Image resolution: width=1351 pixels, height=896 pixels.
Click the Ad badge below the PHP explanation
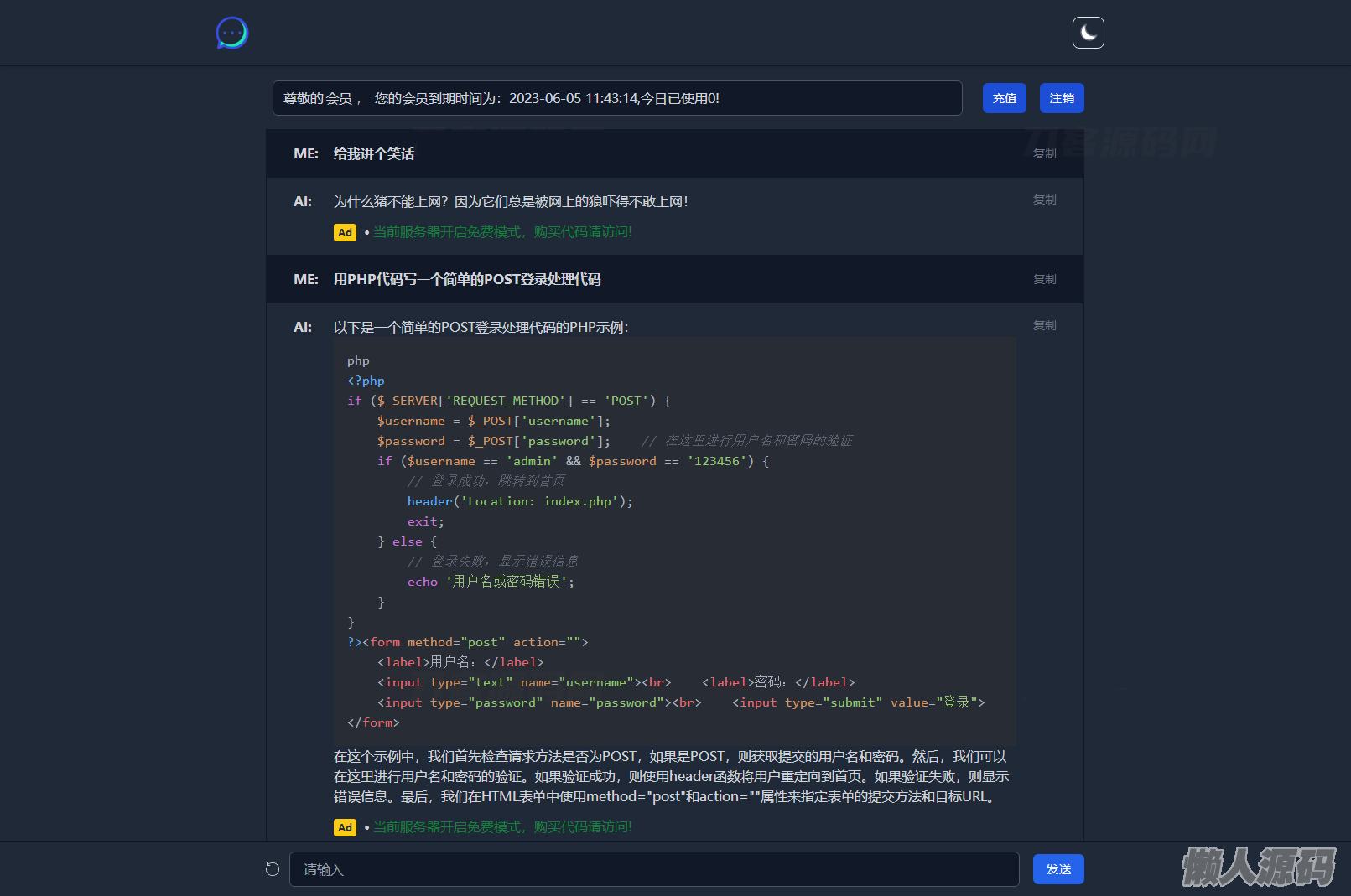point(345,827)
